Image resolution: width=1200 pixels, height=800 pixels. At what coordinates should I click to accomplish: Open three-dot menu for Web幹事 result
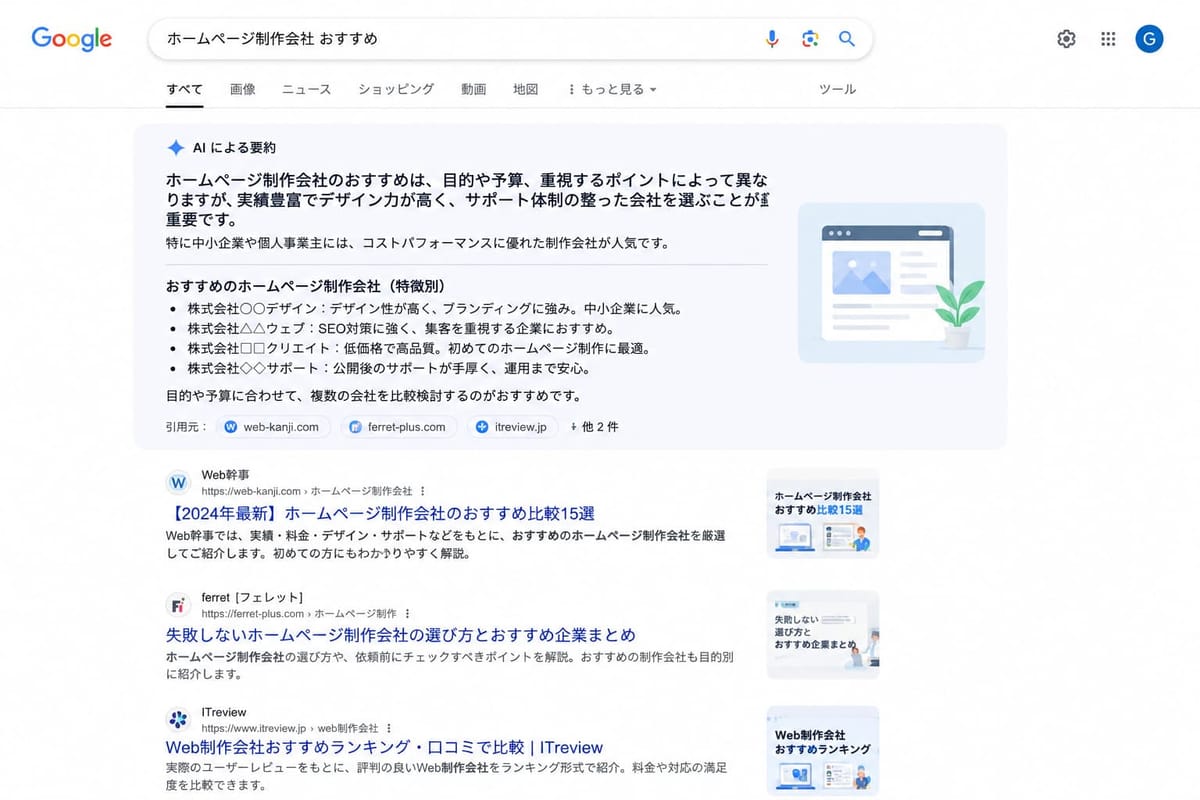coord(423,491)
